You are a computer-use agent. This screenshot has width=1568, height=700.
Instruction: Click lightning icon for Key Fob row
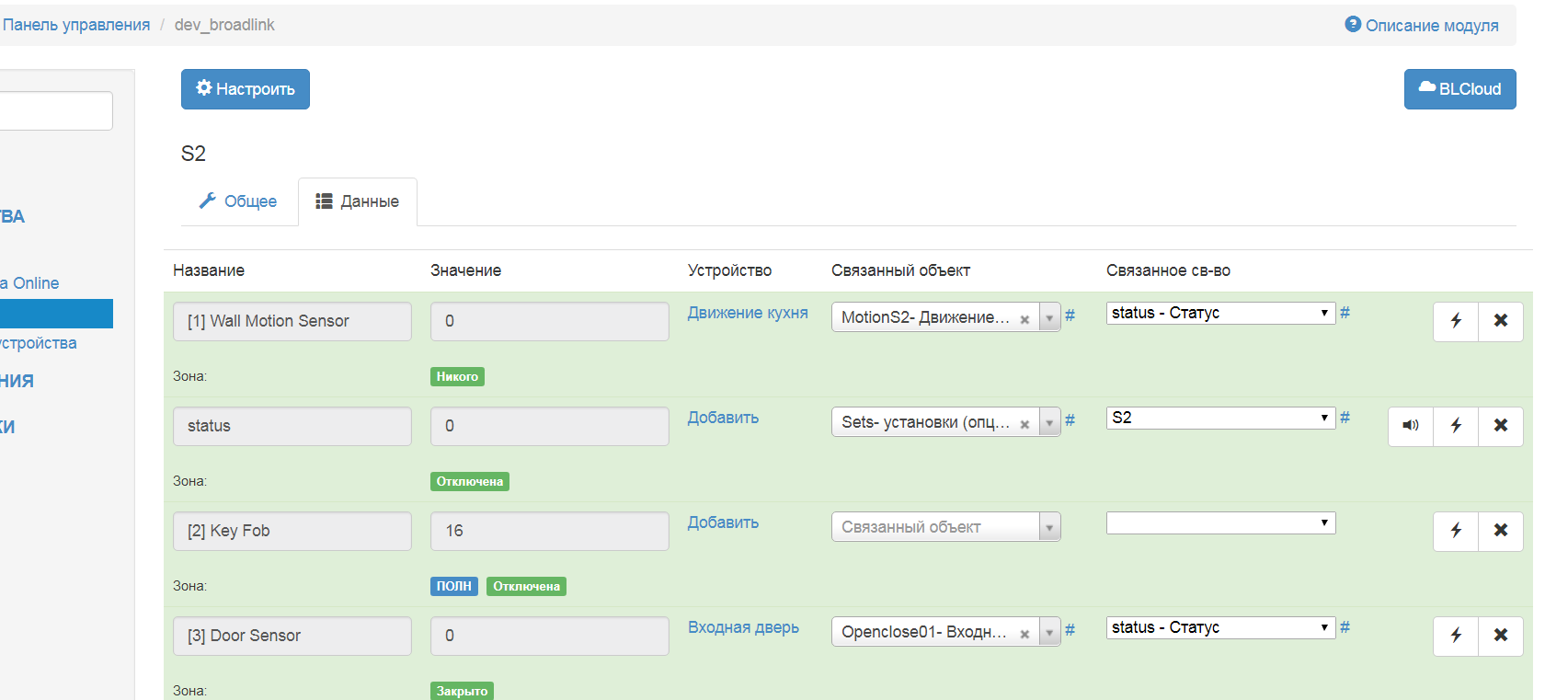click(1456, 531)
